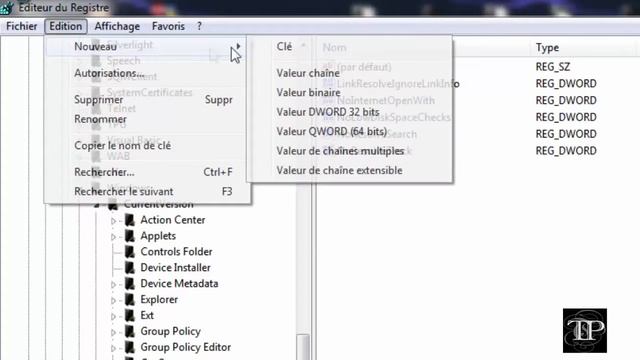This screenshot has width=640, height=360.
Task: Click the tree pane vertical scrollbar thumb
Action: coord(303,347)
